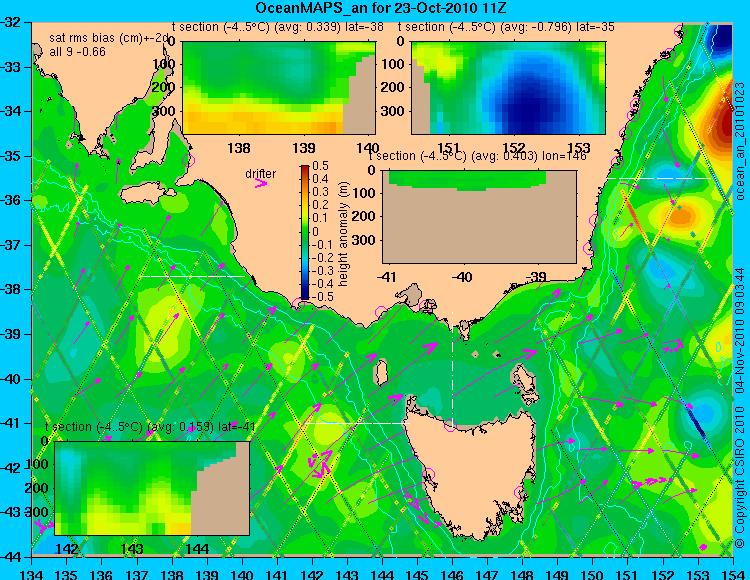The height and width of the screenshot is (580, 750).
Task: Select the "drifter" legend label
Action: pos(261,174)
